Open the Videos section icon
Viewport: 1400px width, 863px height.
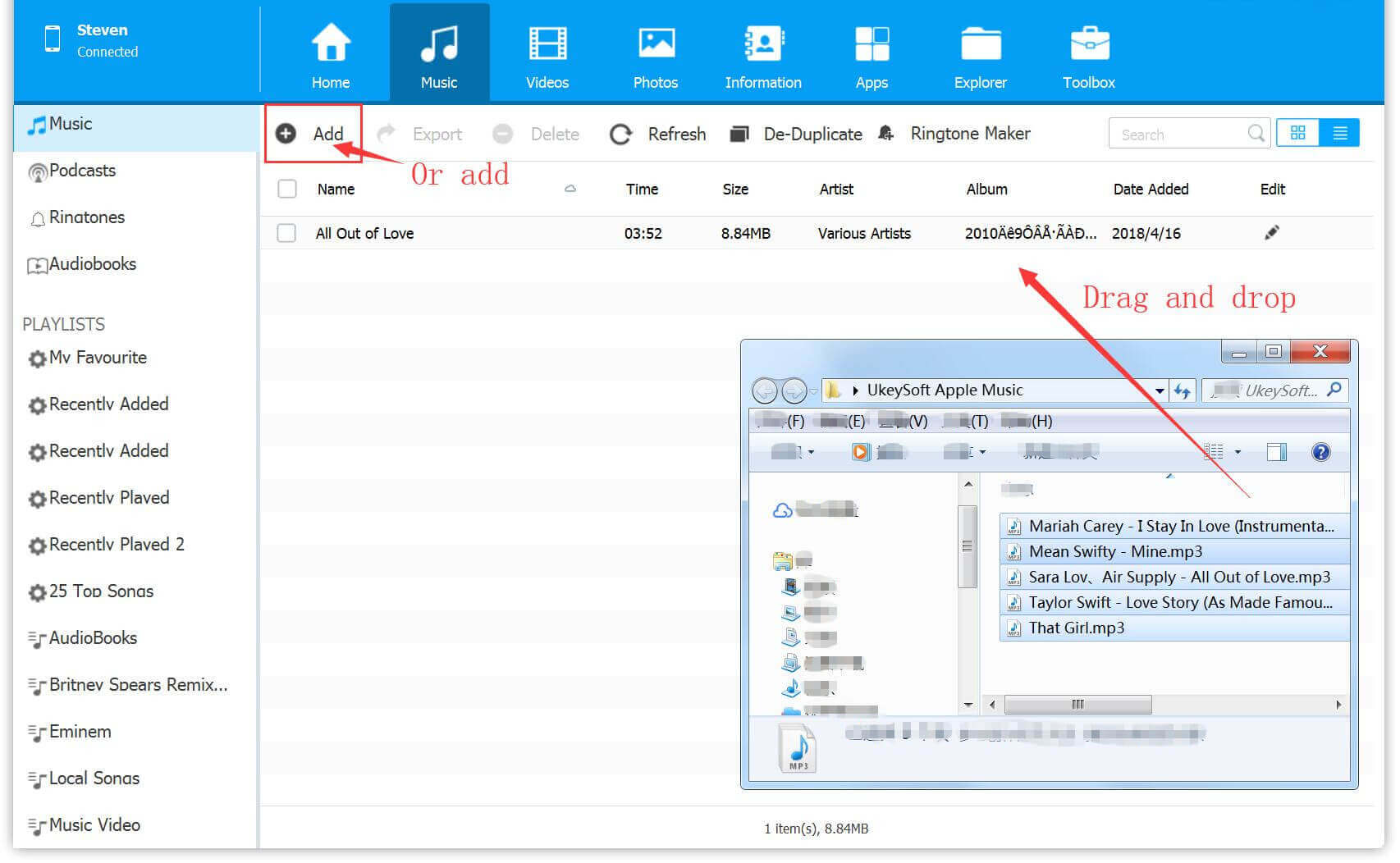(547, 43)
